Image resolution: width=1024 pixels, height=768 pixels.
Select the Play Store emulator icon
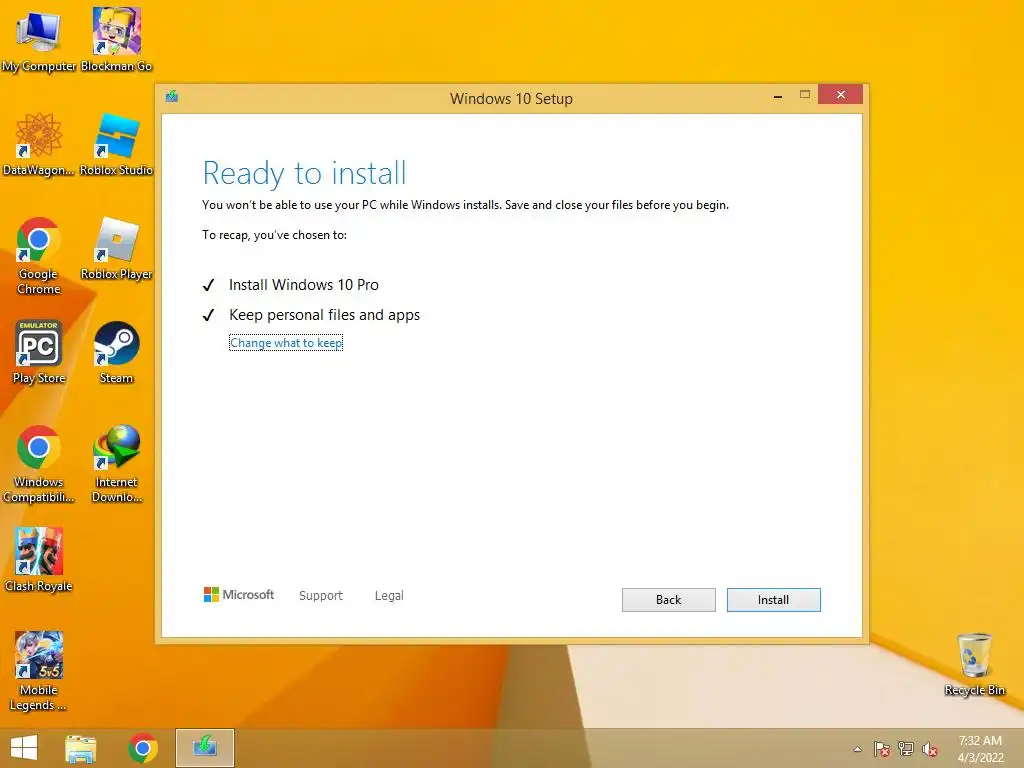point(39,353)
